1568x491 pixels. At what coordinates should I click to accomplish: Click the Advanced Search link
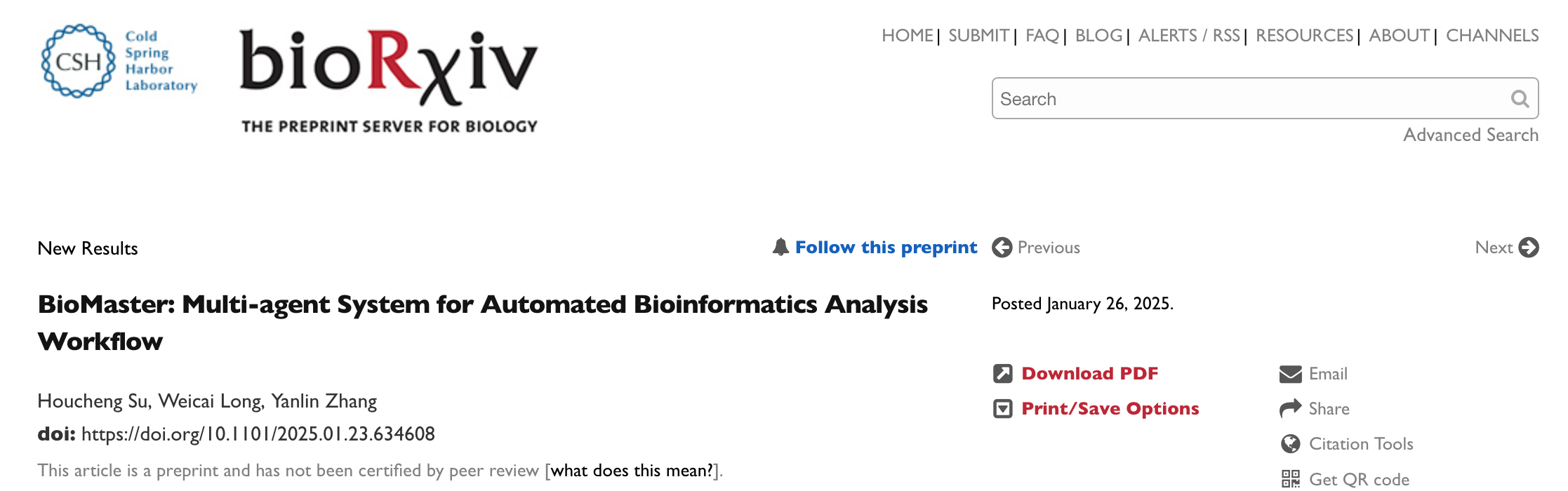(1470, 135)
